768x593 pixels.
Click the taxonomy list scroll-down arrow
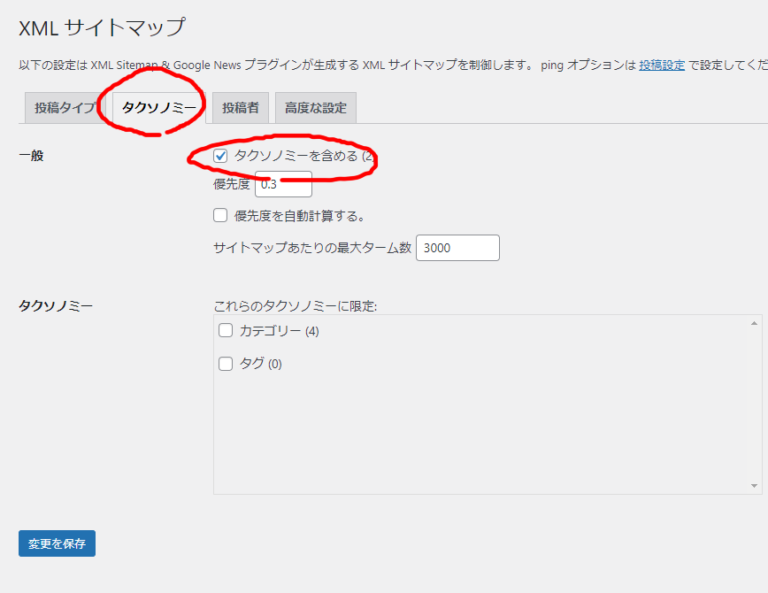coord(755,486)
